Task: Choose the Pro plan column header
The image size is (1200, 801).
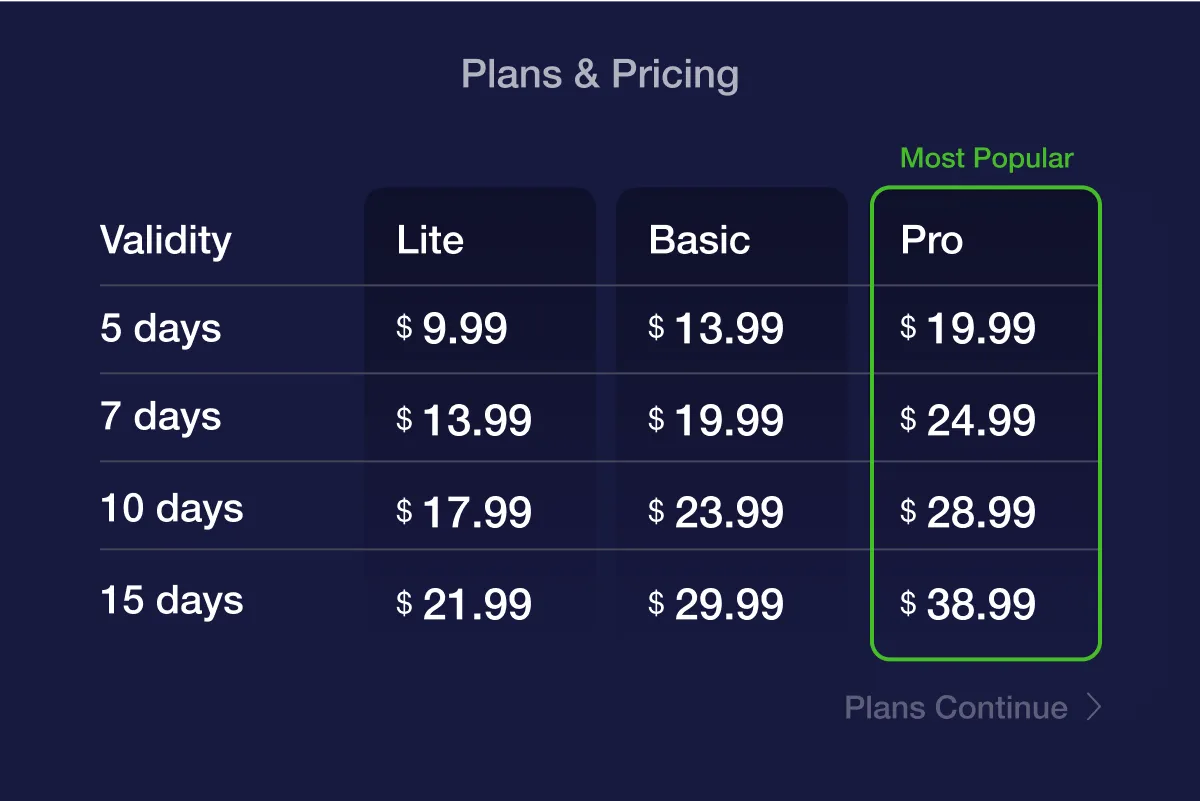Action: click(x=931, y=240)
